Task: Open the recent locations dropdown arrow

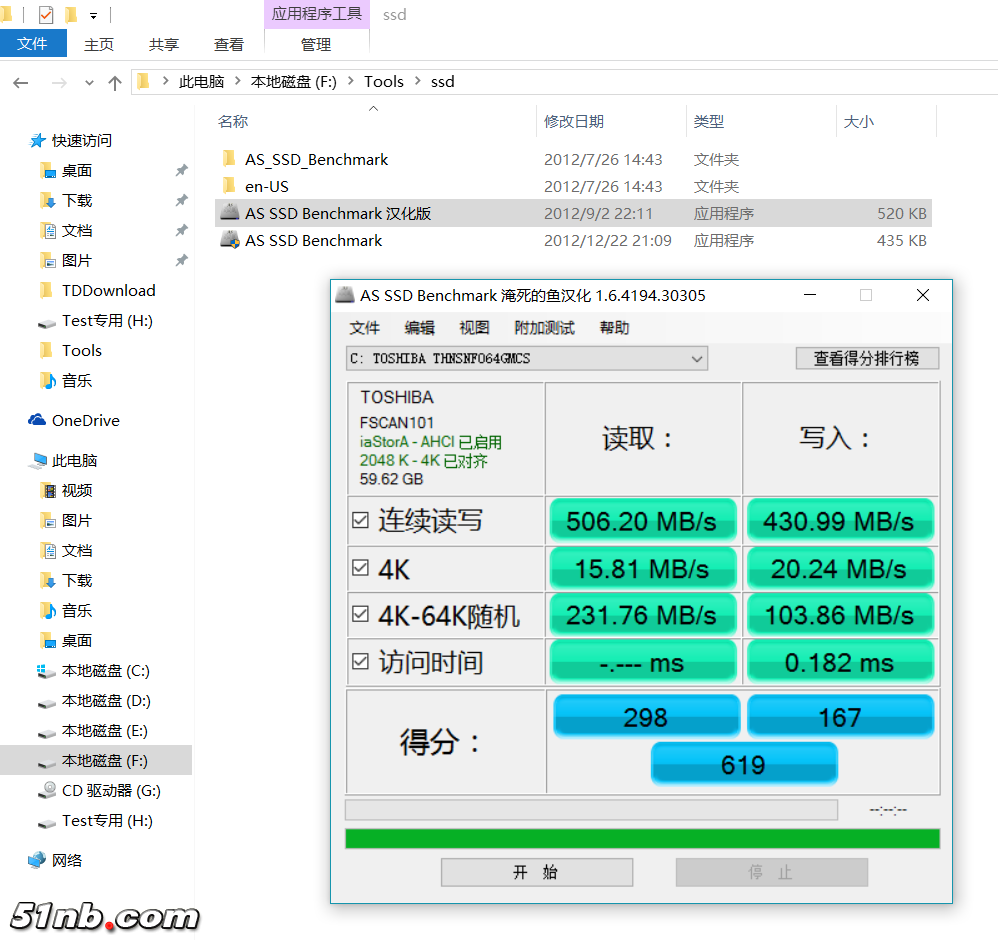Action: click(x=89, y=83)
